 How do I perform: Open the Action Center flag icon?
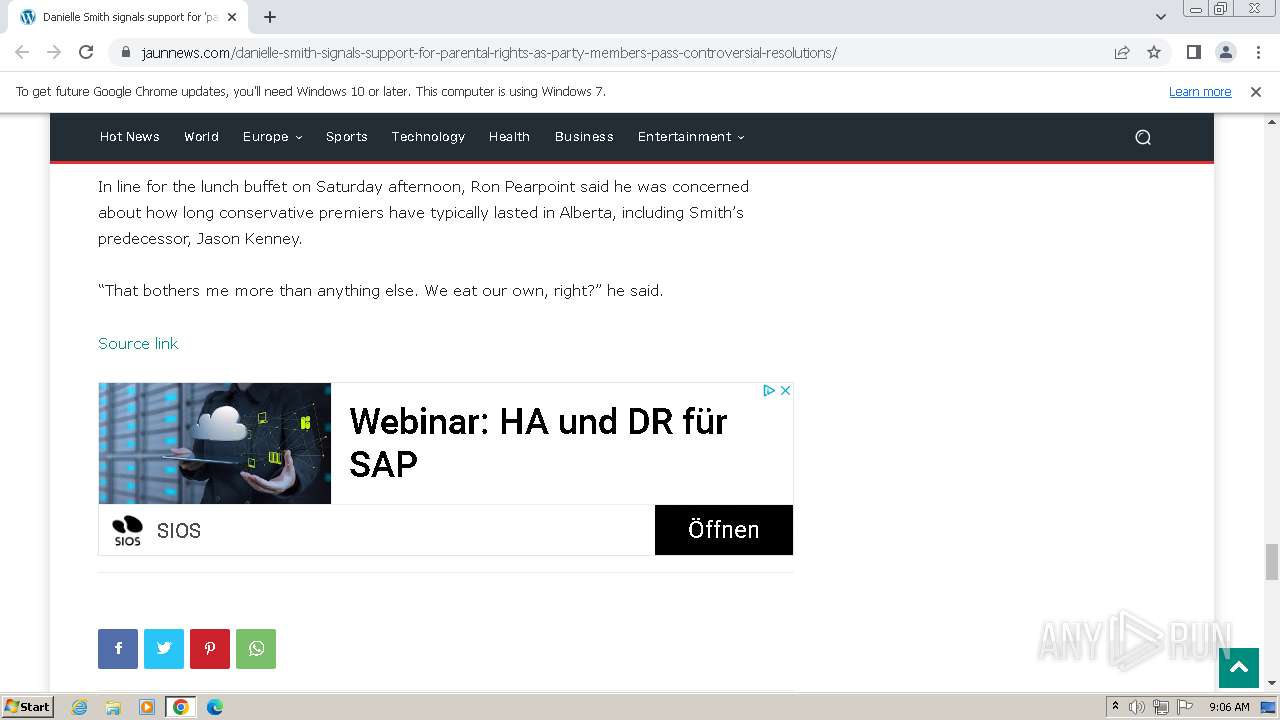tap(1184, 707)
